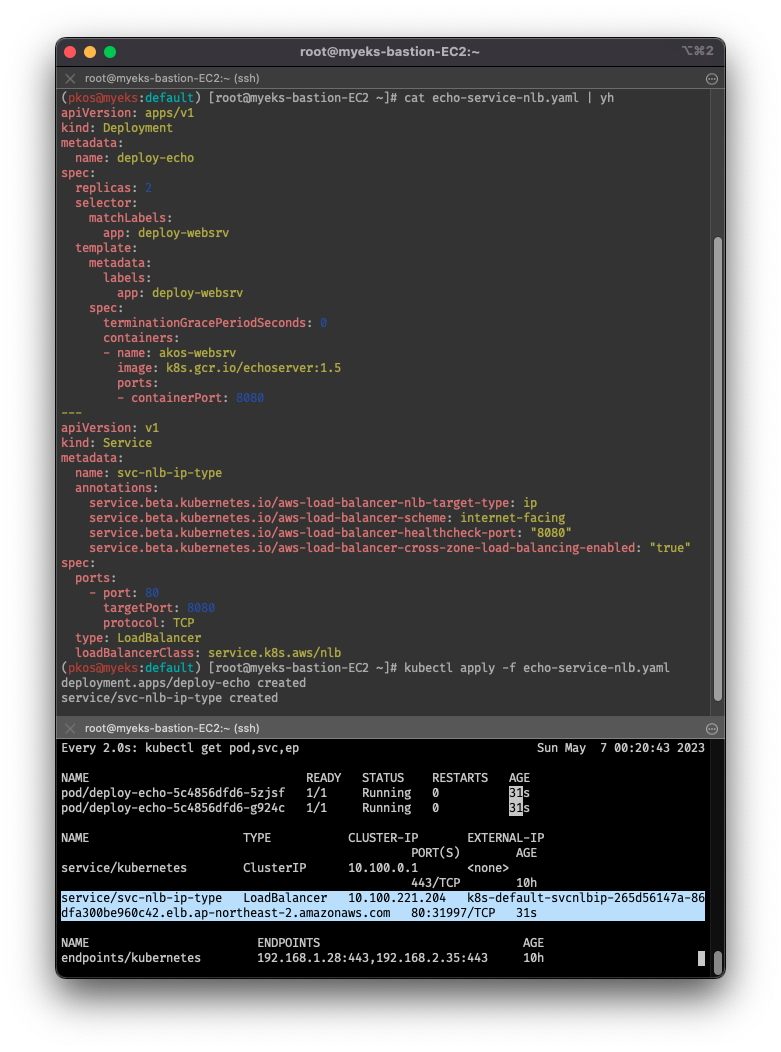Click the 'kind: Service' line
The image size is (781, 1052).
[106, 443]
